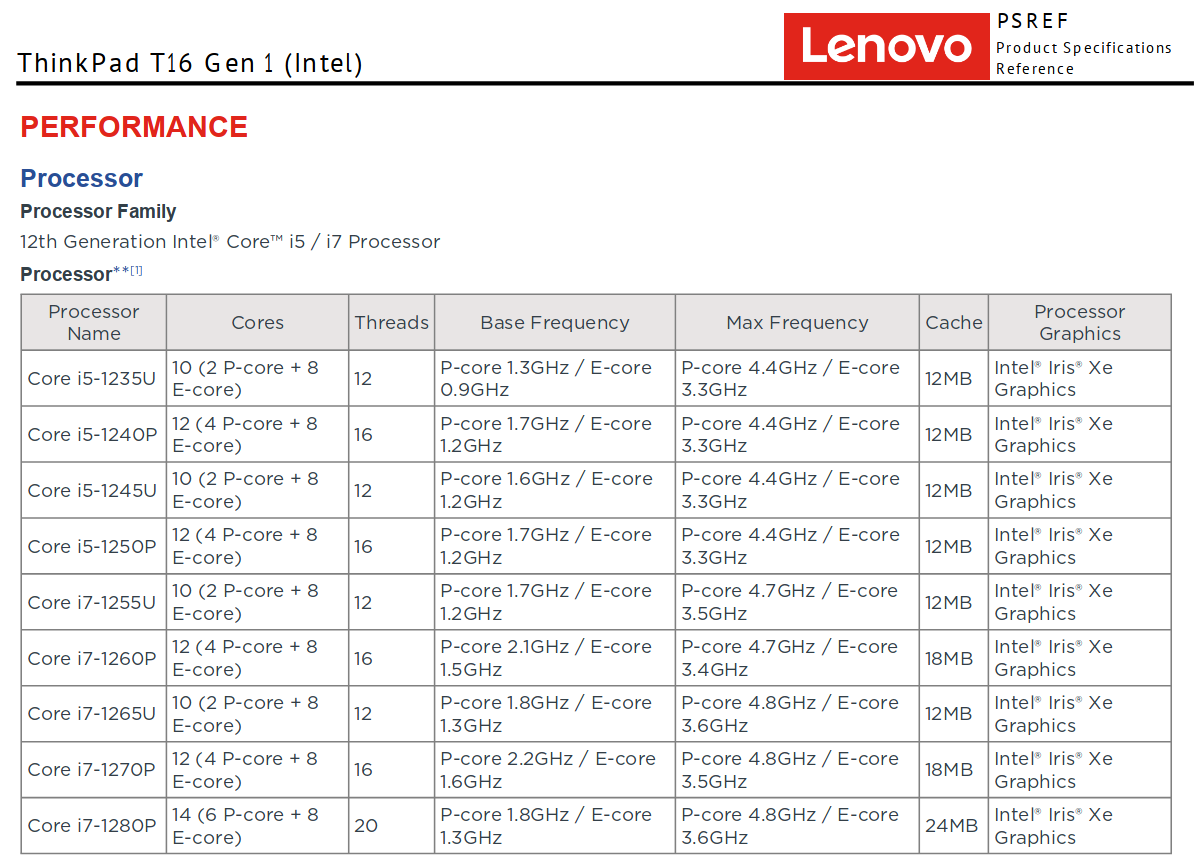This screenshot has width=1203, height=861.
Task: Click the Processor Graphics column header
Action: (x=1080, y=323)
